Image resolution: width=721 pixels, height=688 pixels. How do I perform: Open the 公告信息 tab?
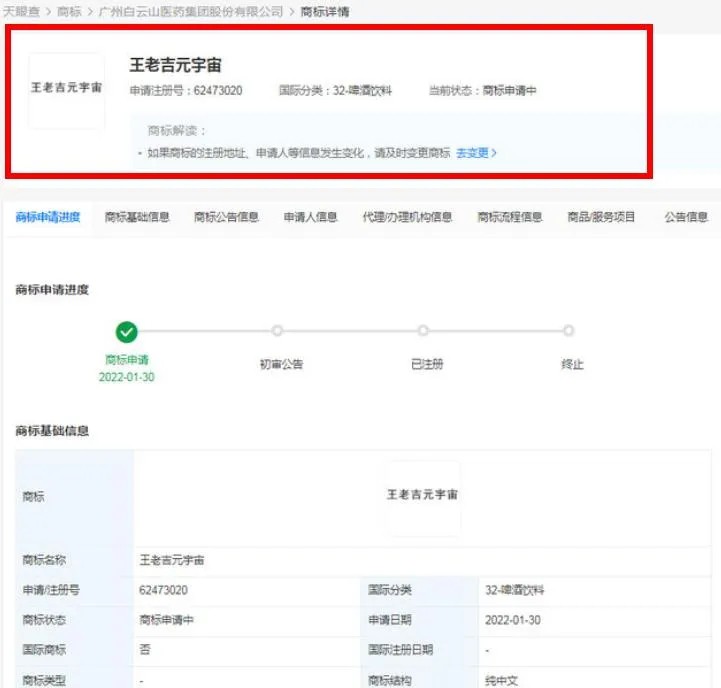(x=686, y=217)
